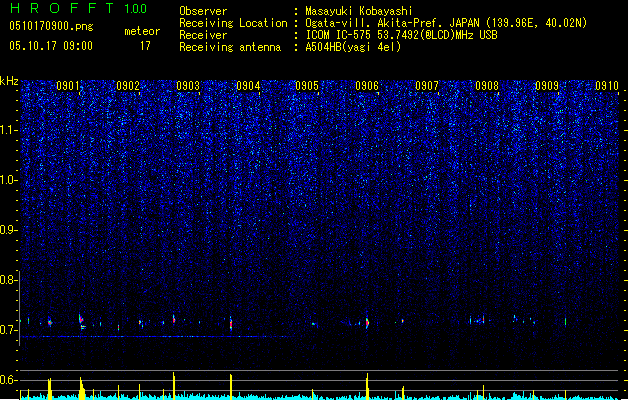Image resolution: width=629 pixels, height=400 pixels.
Task: Click the 0901 time marker
Action: tap(68, 86)
